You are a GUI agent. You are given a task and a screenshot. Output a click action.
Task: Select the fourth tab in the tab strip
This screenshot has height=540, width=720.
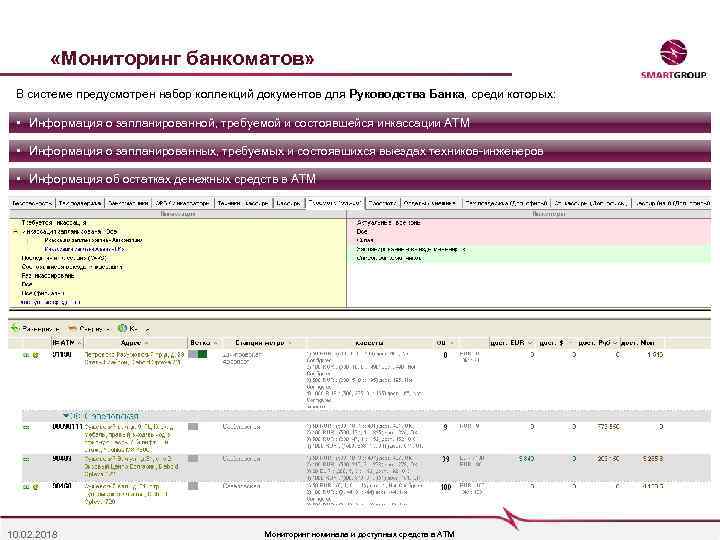pos(183,202)
